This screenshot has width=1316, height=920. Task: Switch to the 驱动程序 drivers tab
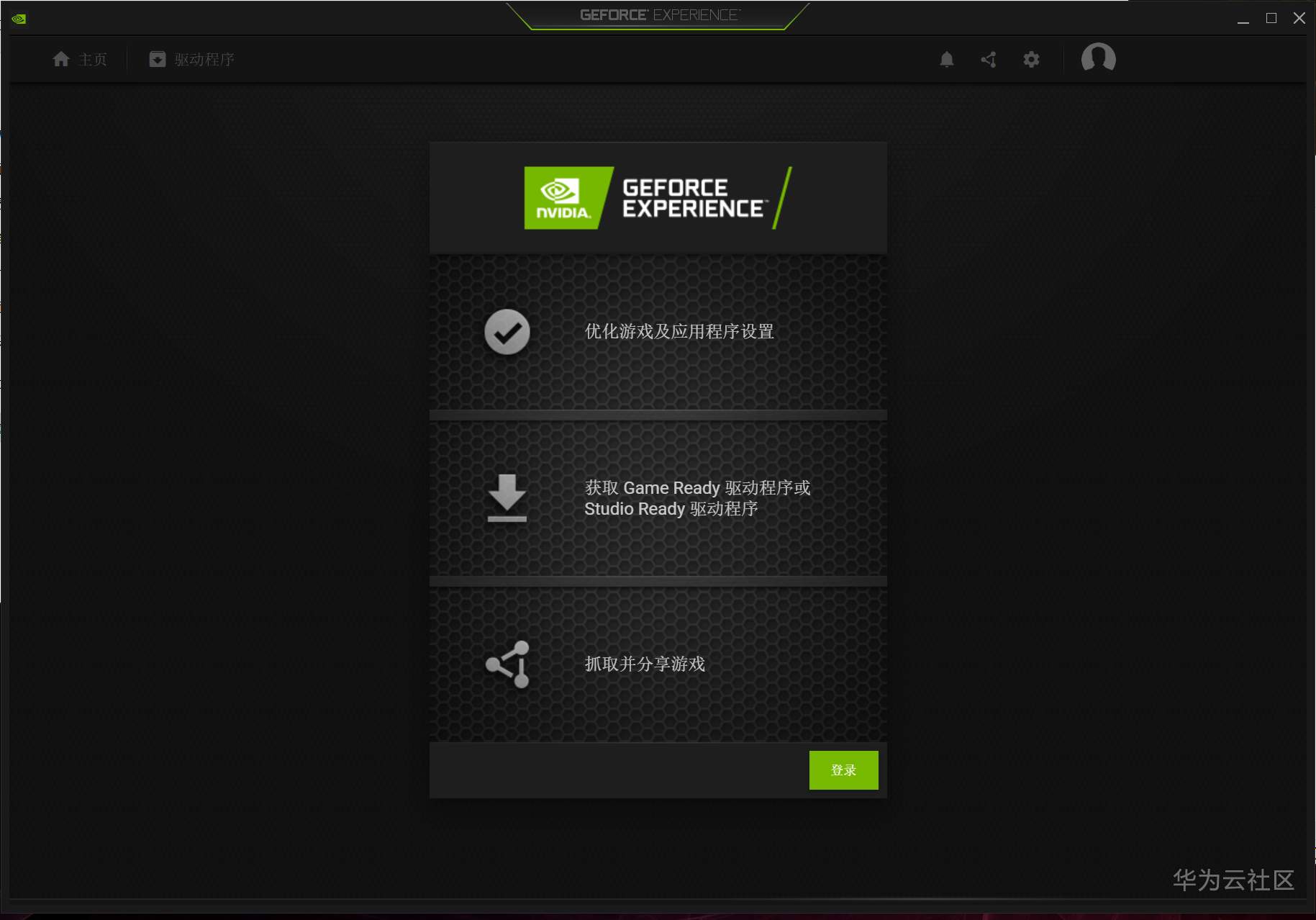(x=191, y=59)
